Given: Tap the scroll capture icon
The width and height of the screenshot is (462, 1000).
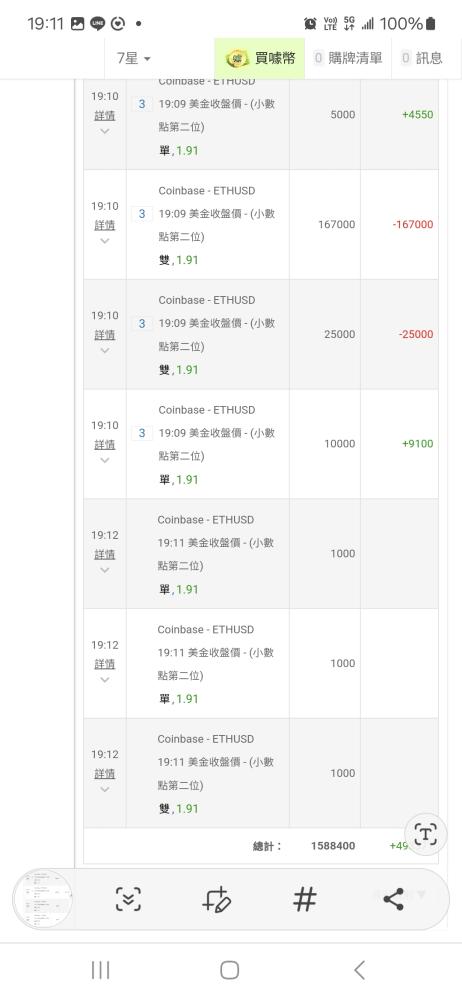Looking at the screenshot, I should click(128, 899).
